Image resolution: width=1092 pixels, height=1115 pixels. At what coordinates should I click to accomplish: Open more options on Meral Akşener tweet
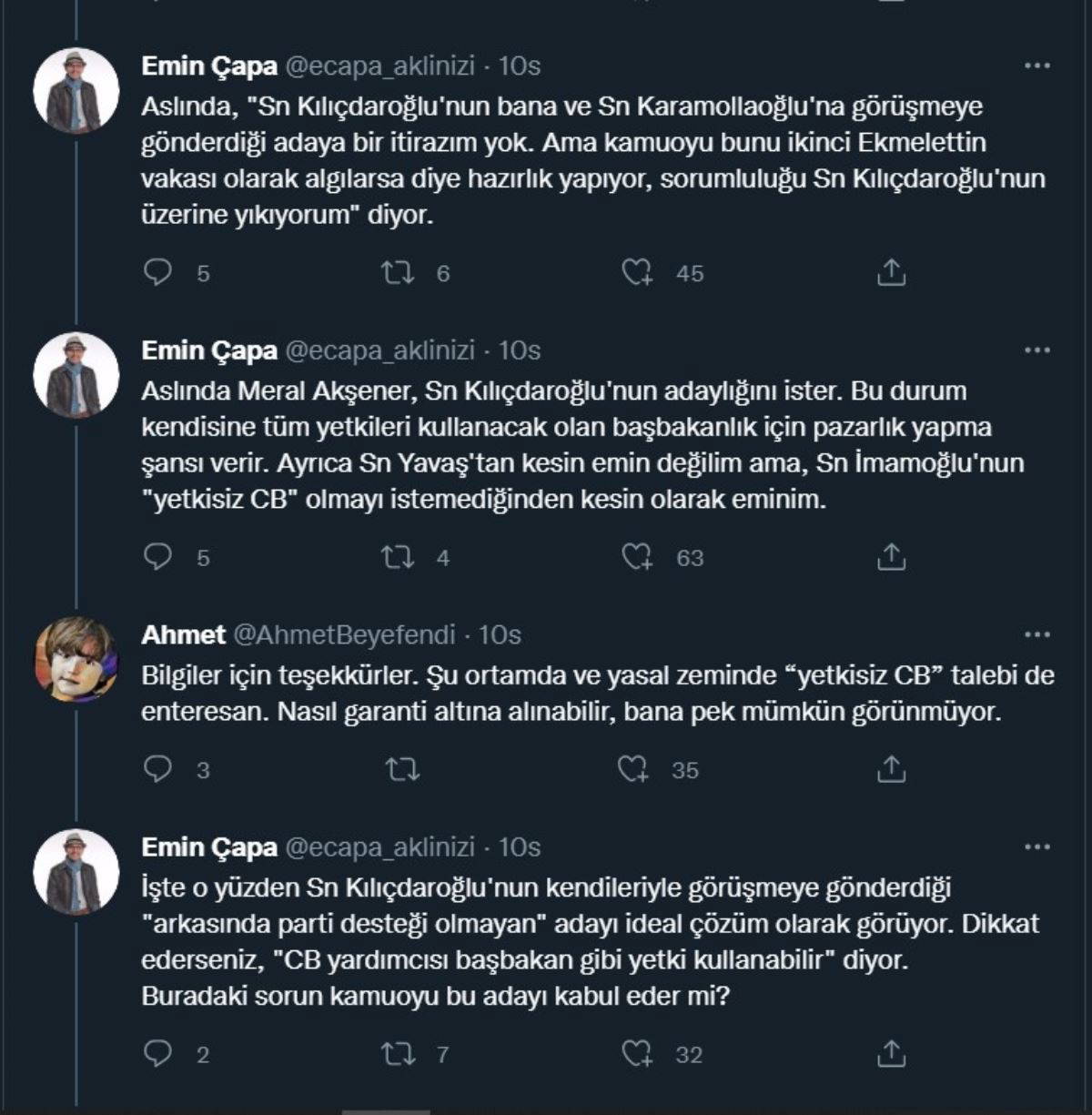(1037, 350)
